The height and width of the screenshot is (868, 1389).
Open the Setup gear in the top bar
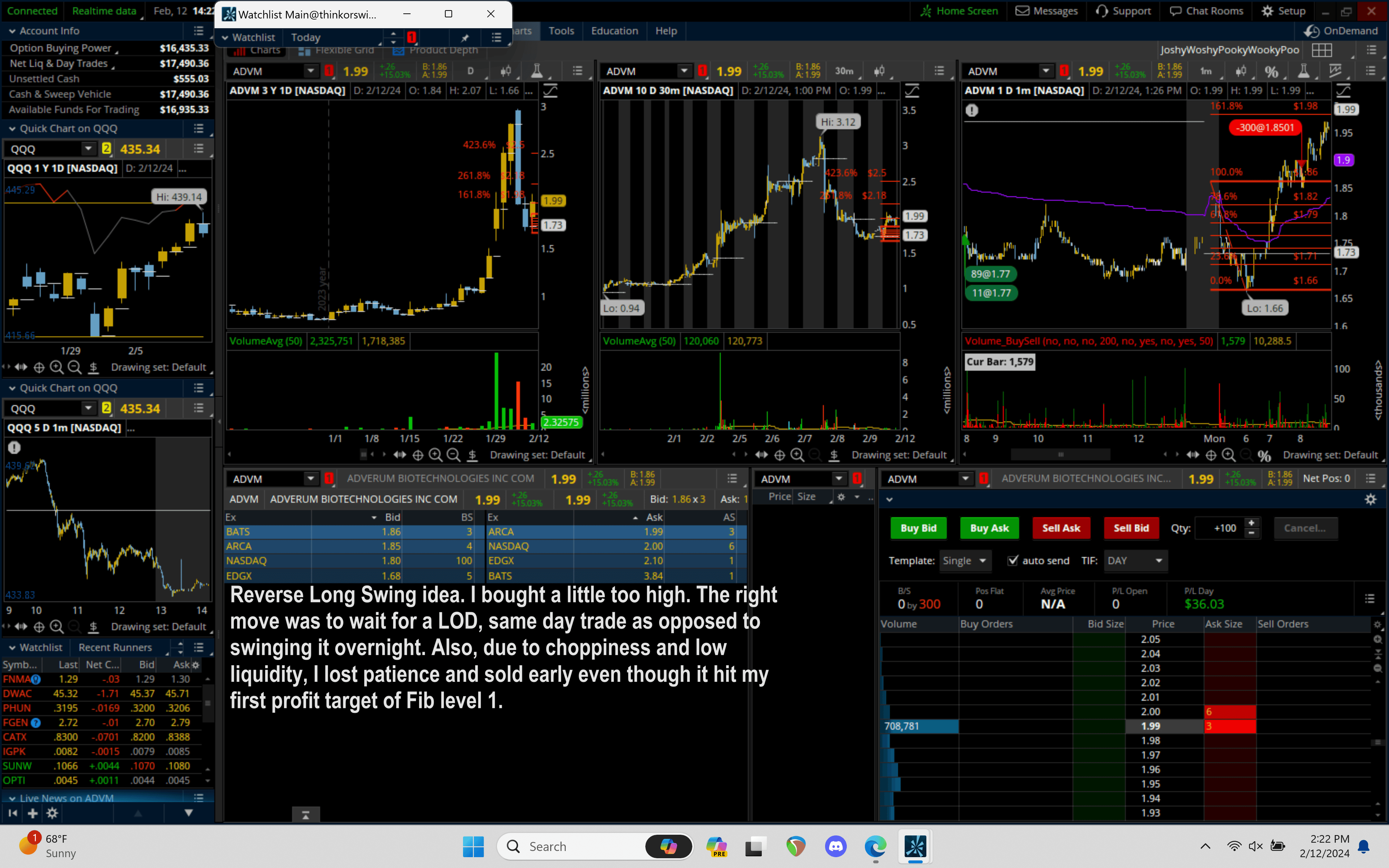coord(1283,11)
